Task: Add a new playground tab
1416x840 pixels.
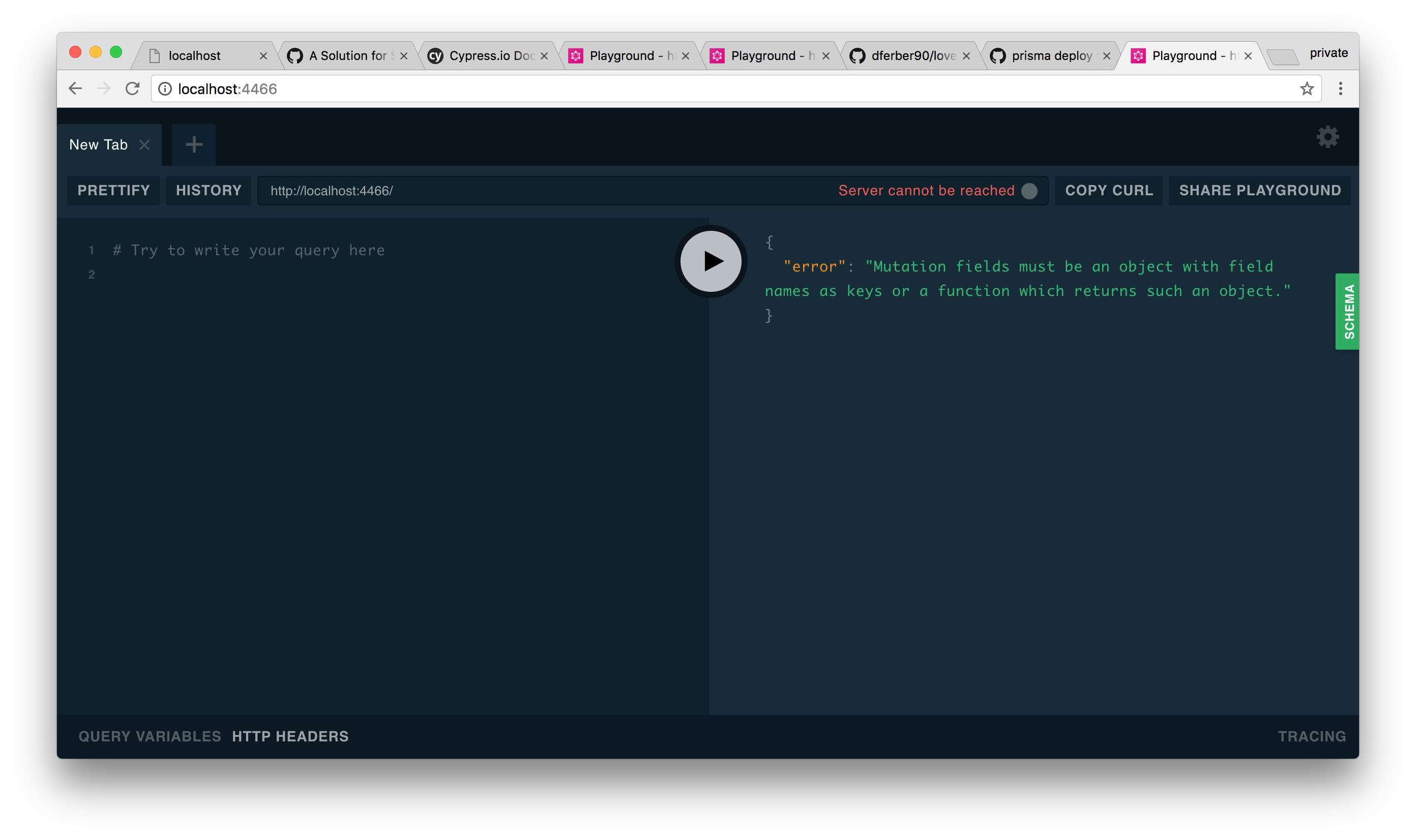Action: (x=194, y=145)
